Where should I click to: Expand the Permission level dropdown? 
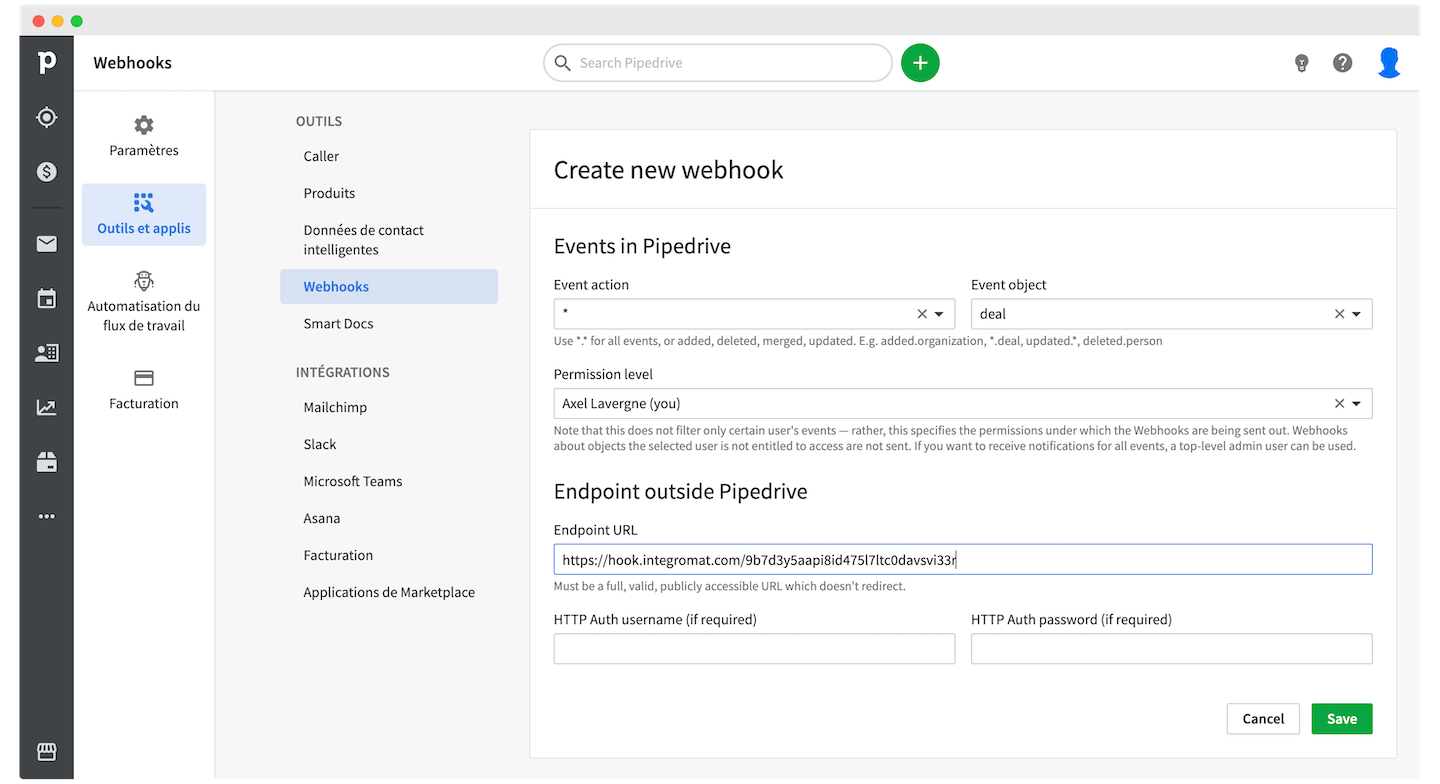tap(1355, 403)
